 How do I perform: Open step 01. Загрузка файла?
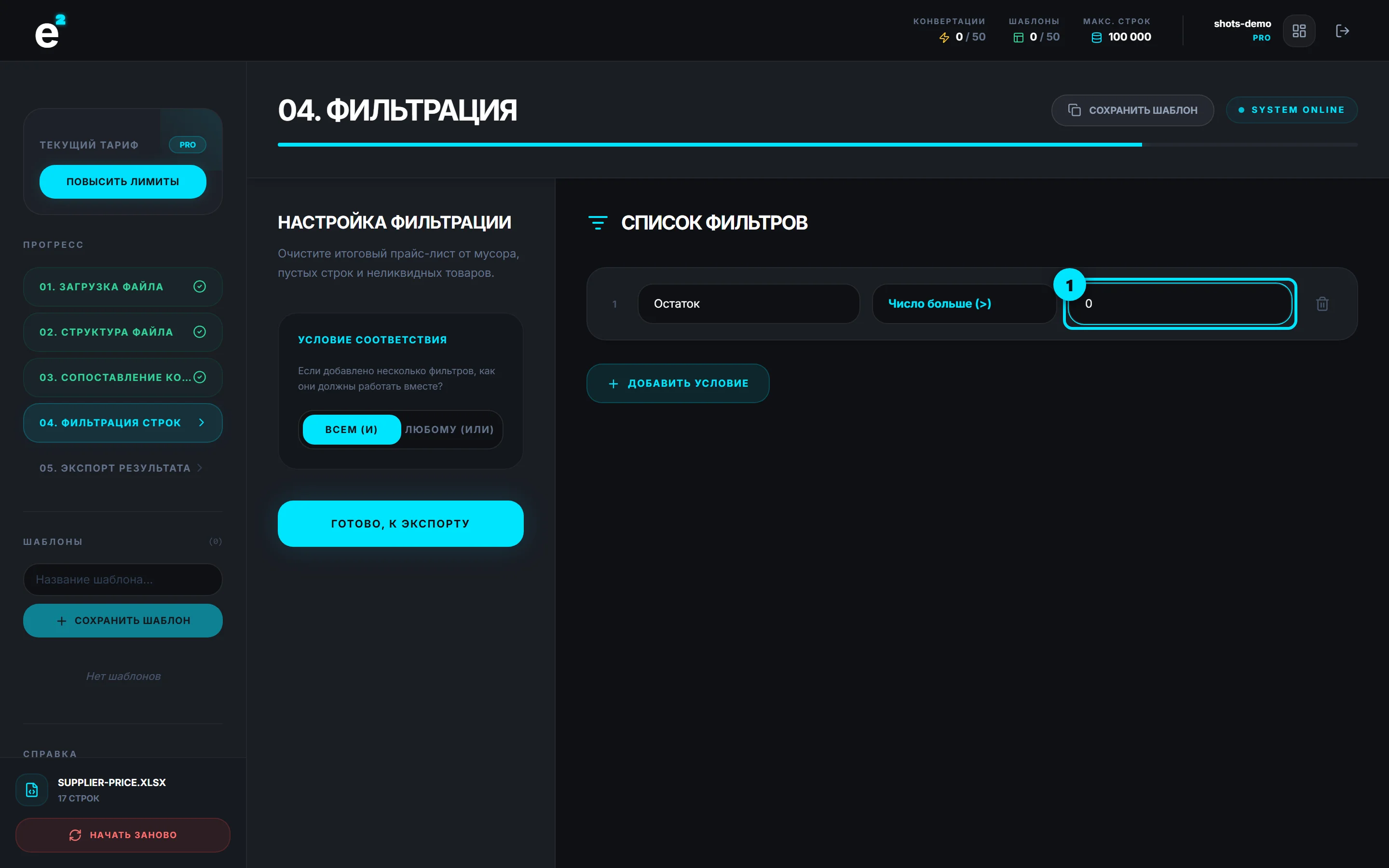click(x=123, y=286)
